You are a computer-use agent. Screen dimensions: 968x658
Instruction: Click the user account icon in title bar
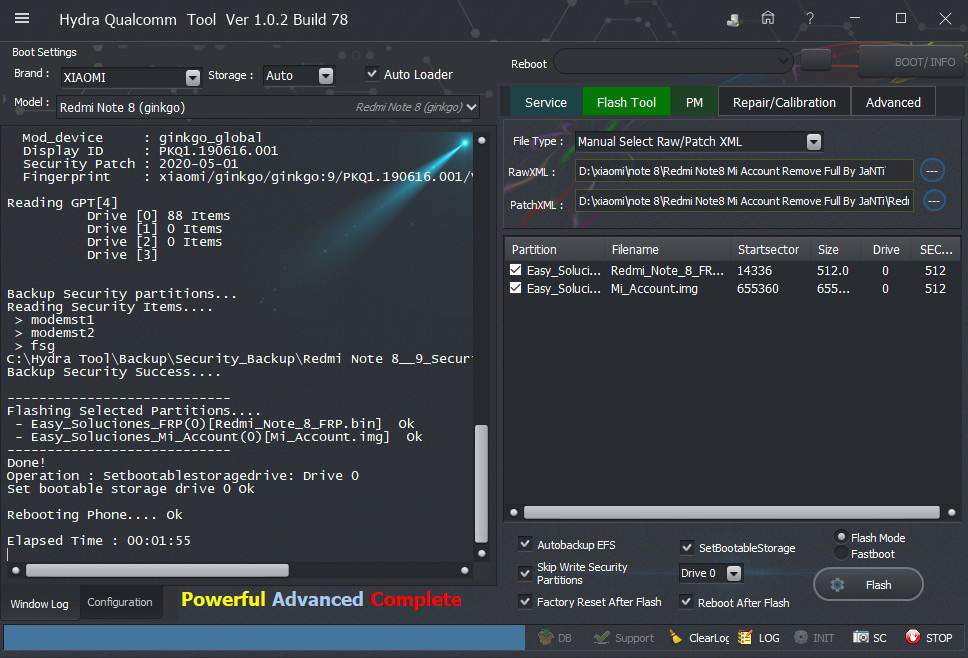733,20
